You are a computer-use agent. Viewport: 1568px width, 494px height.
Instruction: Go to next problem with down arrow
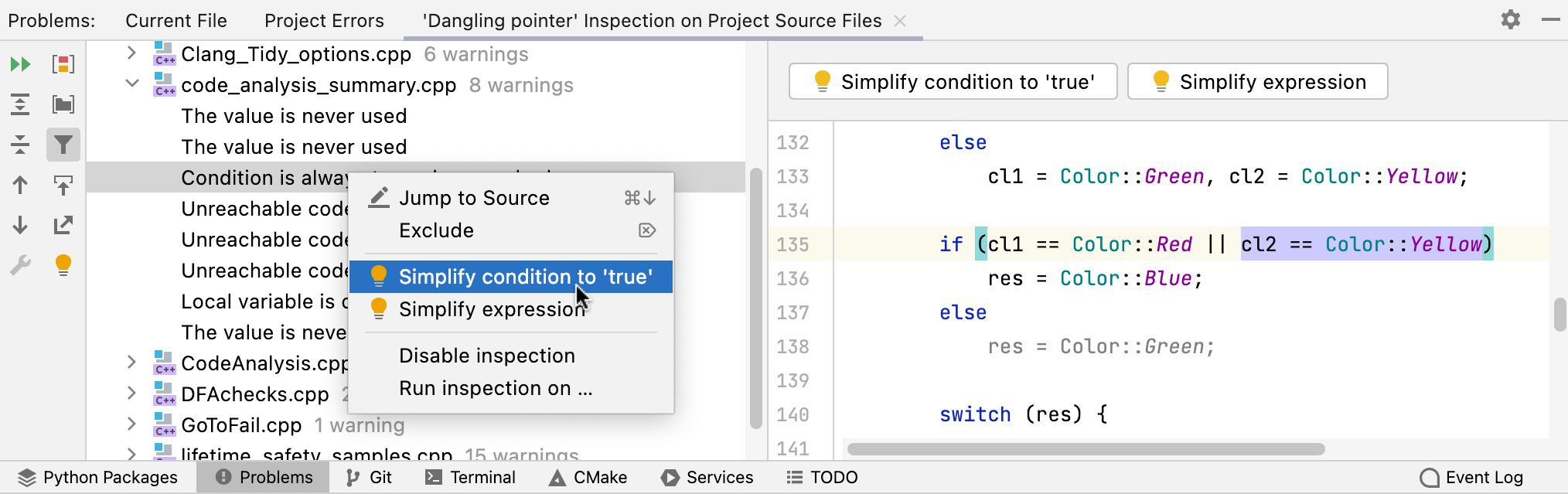tap(21, 225)
